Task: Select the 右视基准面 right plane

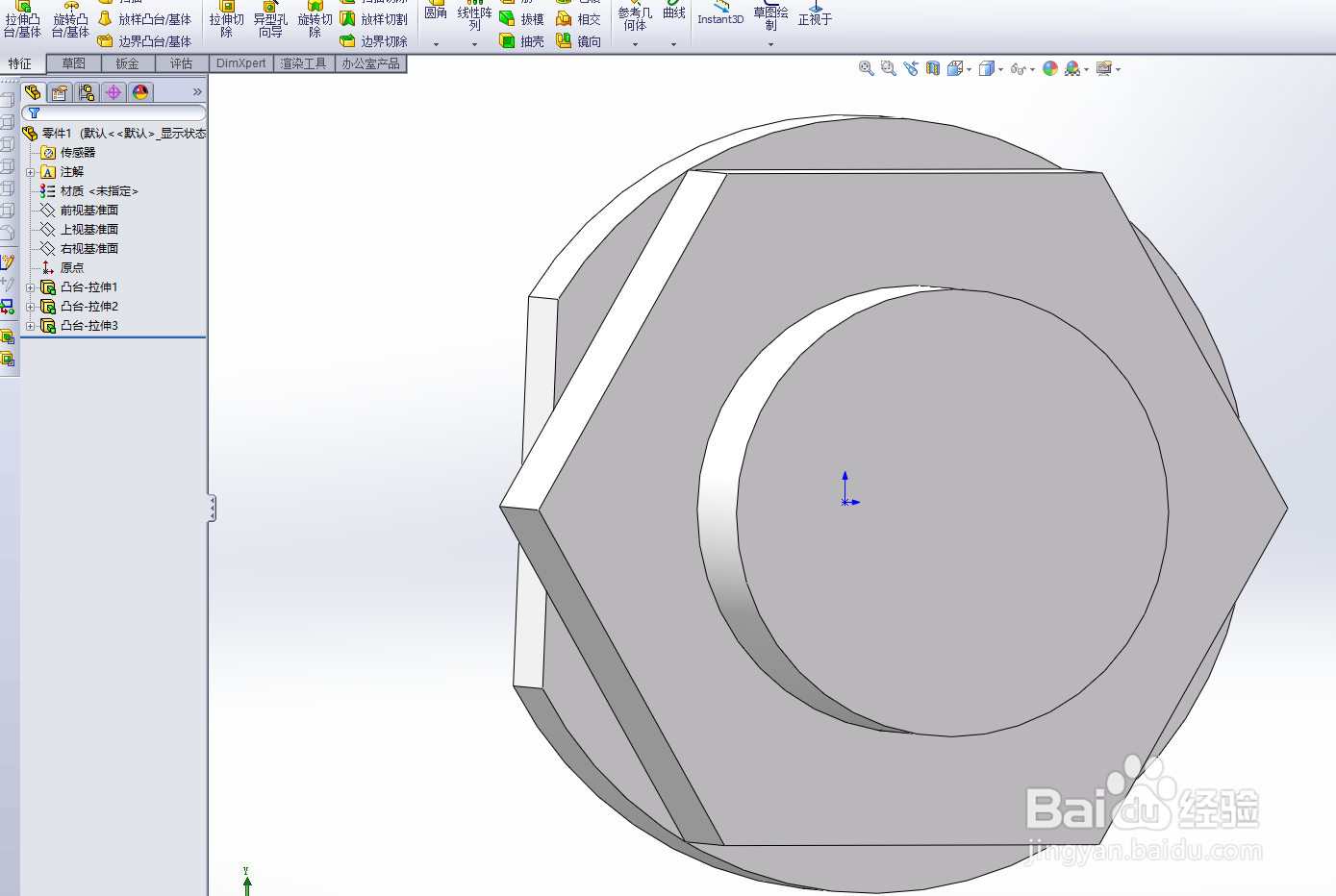Action: click(x=80, y=248)
